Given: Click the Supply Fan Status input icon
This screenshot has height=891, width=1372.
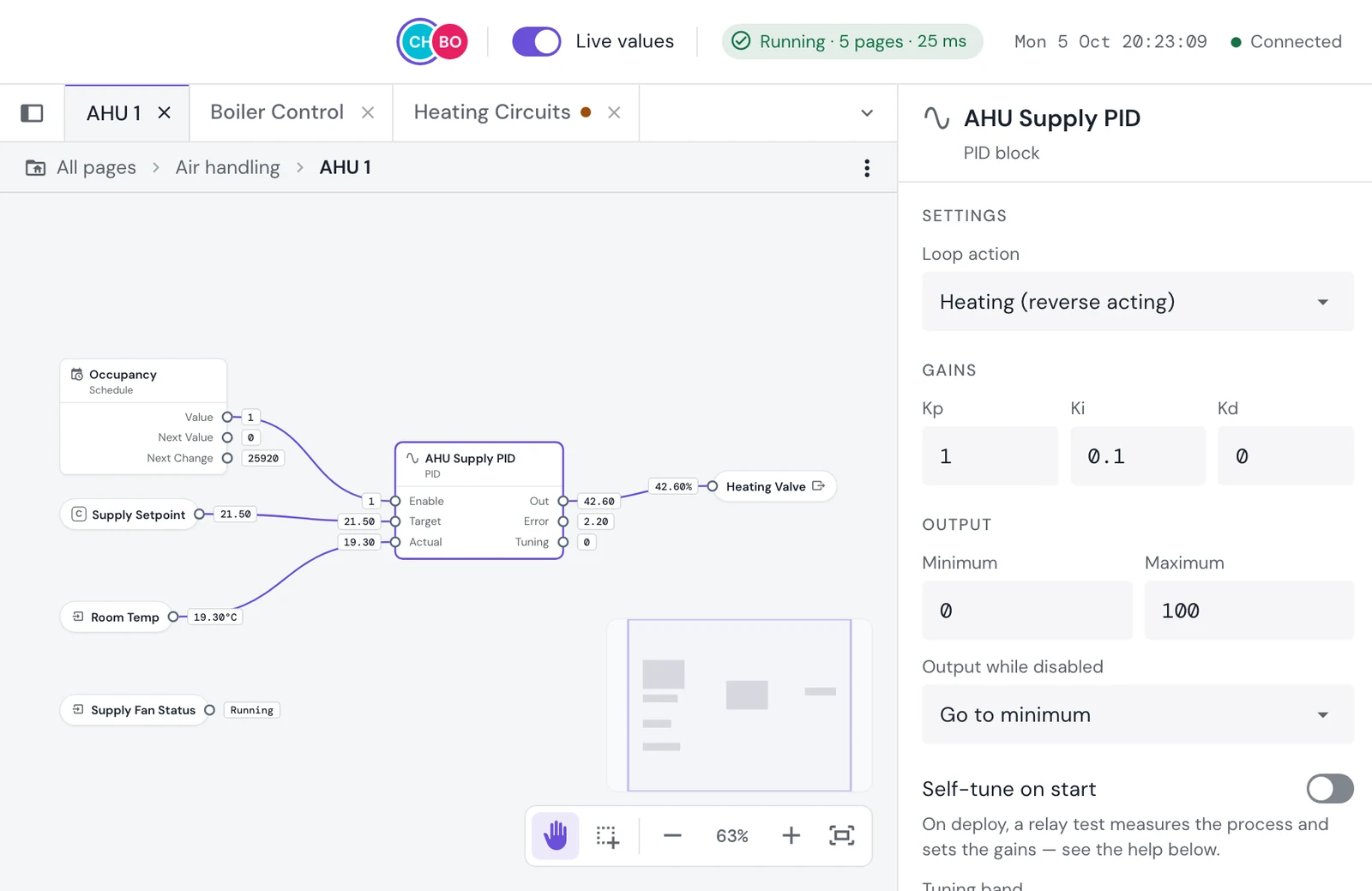Looking at the screenshot, I should pos(78,710).
